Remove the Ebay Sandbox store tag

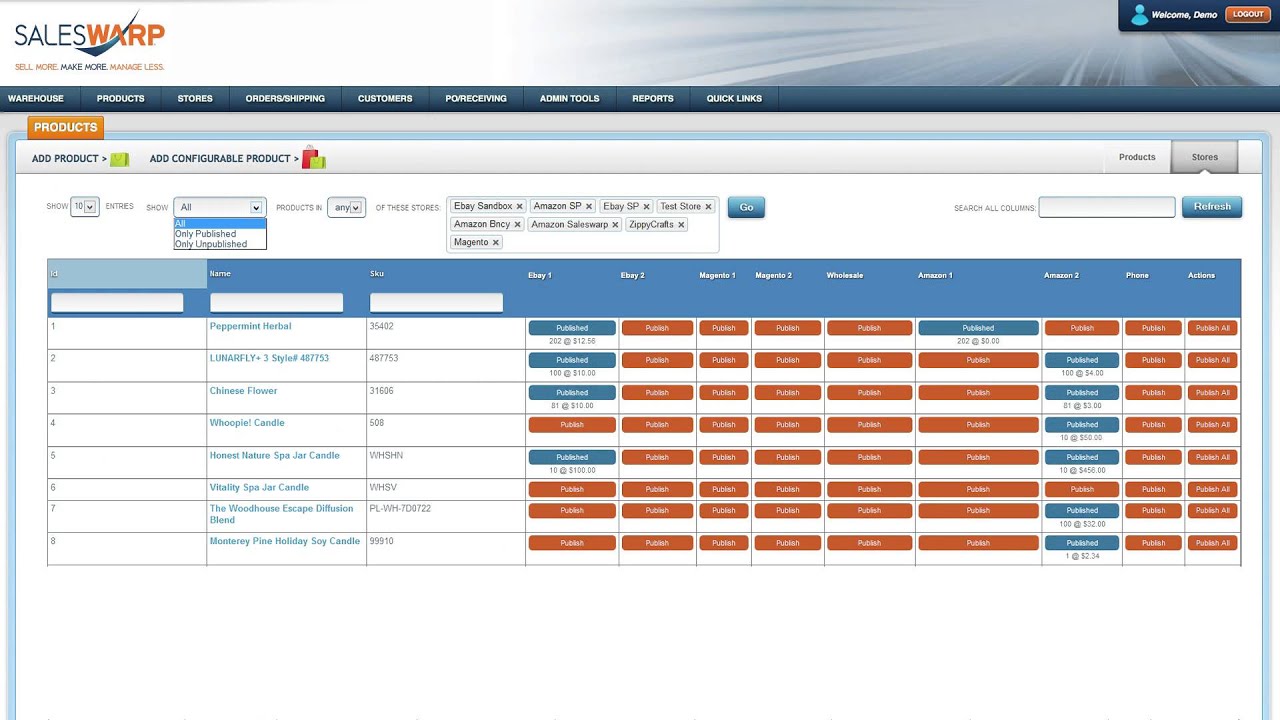coord(519,207)
